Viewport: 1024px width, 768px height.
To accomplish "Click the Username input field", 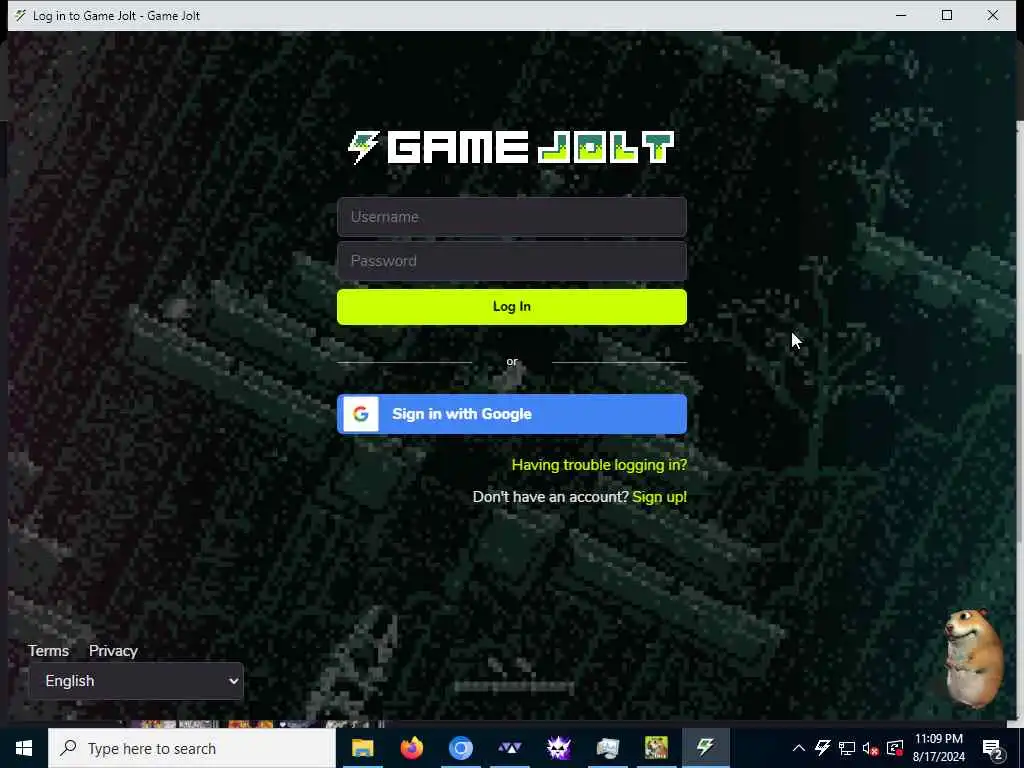I will (x=511, y=217).
